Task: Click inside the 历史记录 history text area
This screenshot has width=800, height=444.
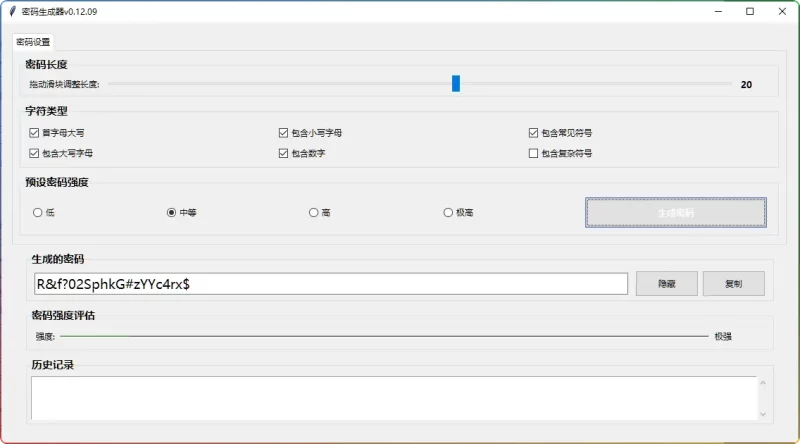Action: (390, 397)
